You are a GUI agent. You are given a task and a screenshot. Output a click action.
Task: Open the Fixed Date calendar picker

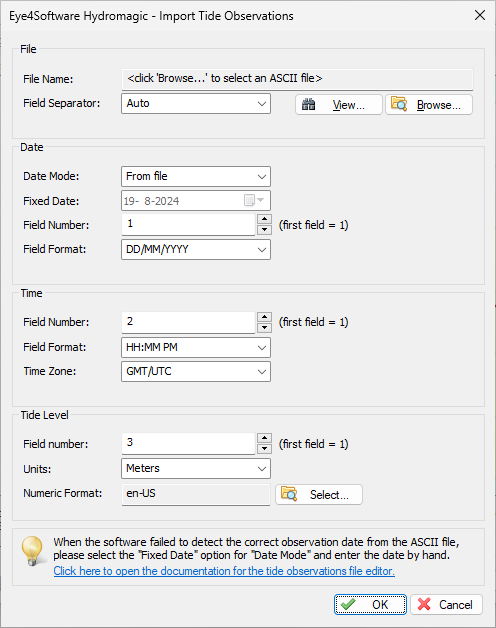[254, 200]
